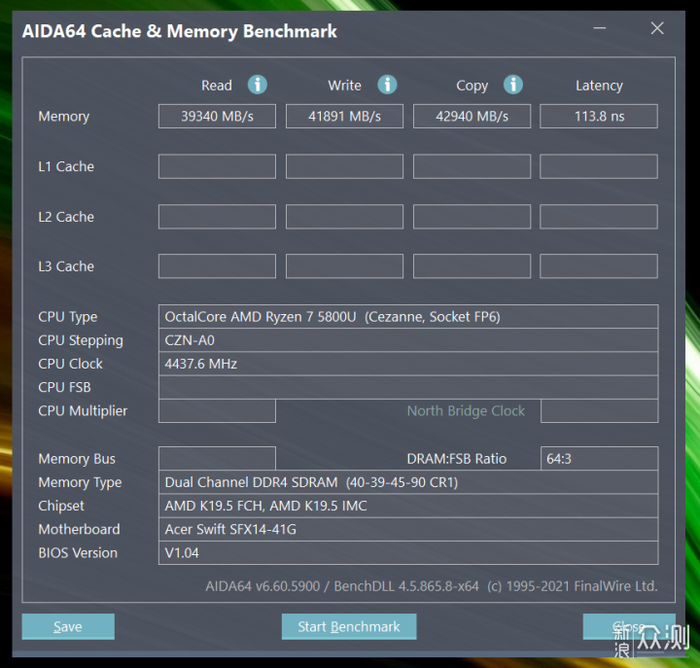The width and height of the screenshot is (700, 668).
Task: Click the Write info icon
Action: point(387,84)
